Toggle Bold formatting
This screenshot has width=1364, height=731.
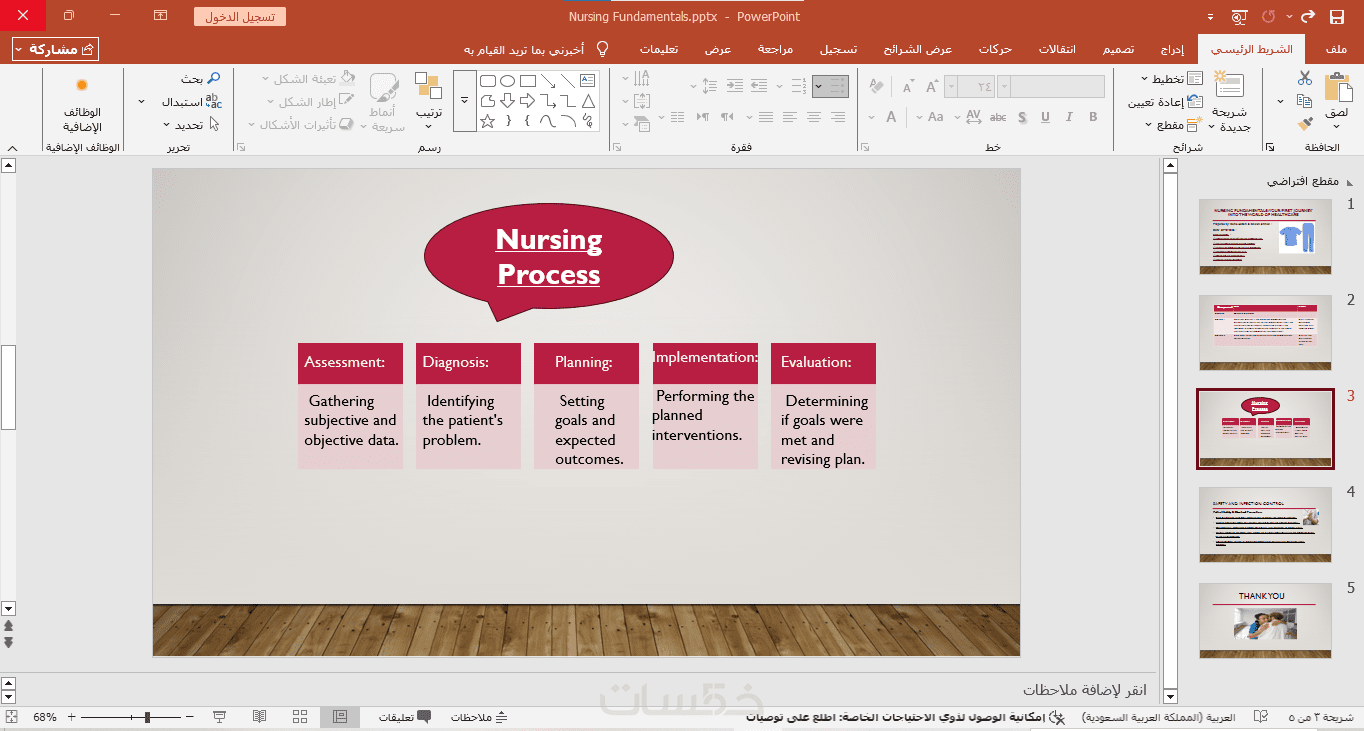1093,117
